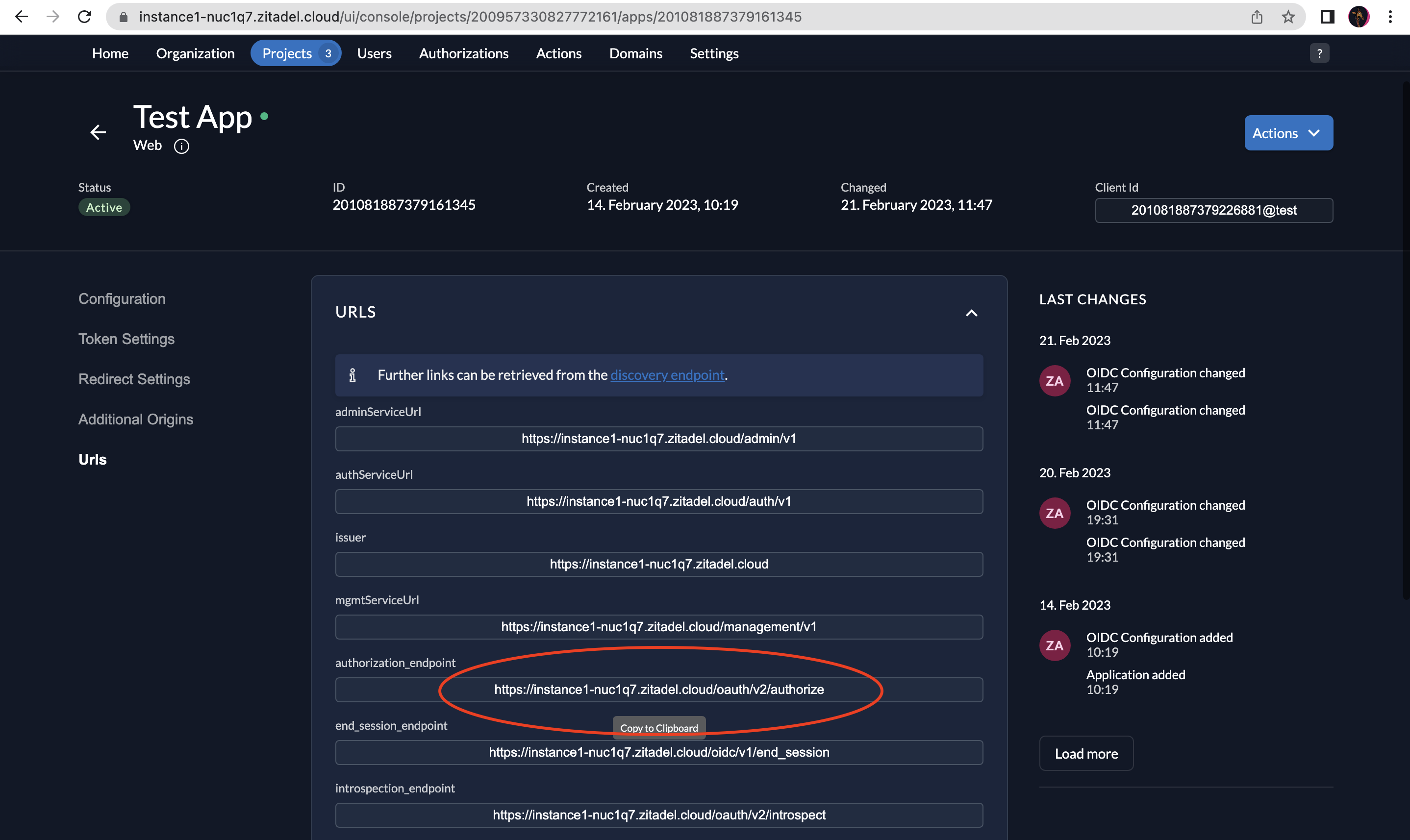Click the back arrow beside Test App
The image size is (1410, 840).
click(98, 132)
